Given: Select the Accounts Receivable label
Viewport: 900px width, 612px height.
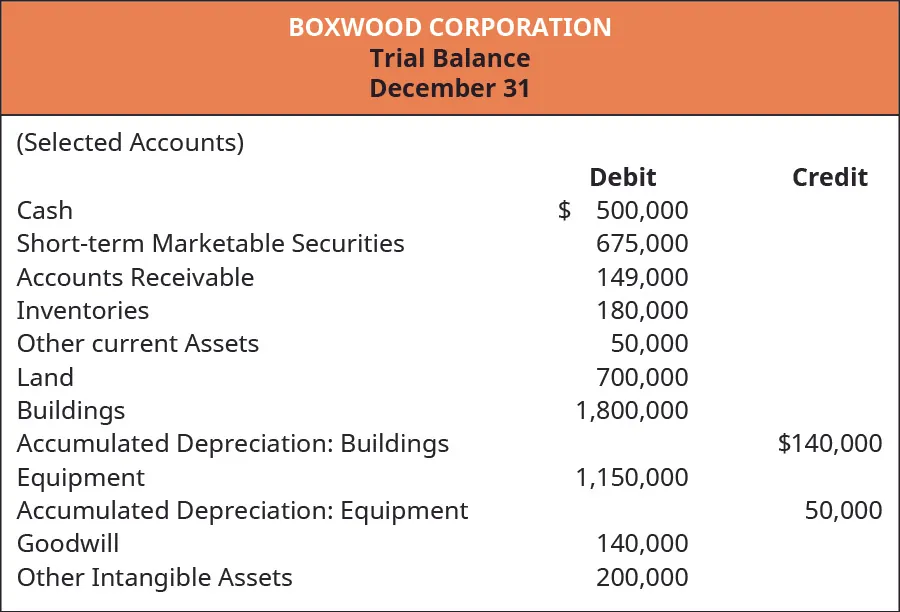Looking at the screenshot, I should point(135,277).
